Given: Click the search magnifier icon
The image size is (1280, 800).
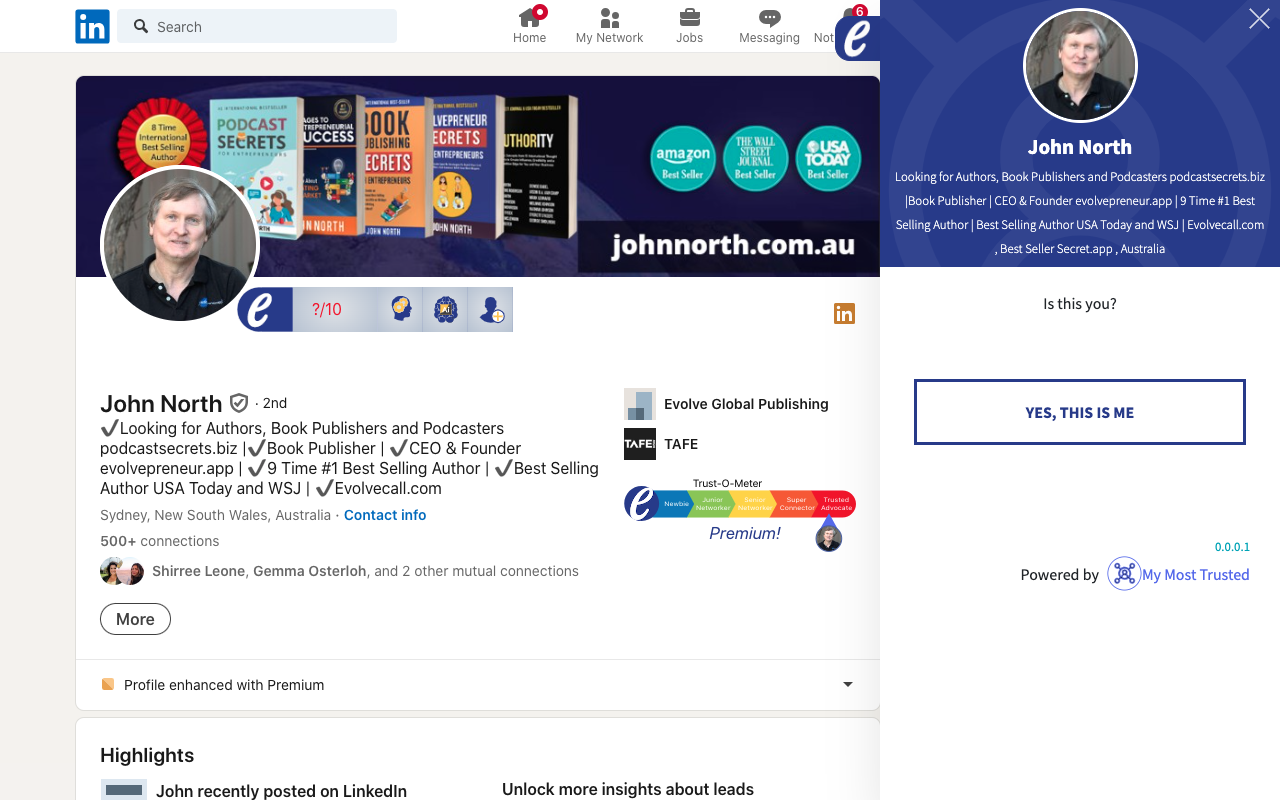Looking at the screenshot, I should coord(141,26).
